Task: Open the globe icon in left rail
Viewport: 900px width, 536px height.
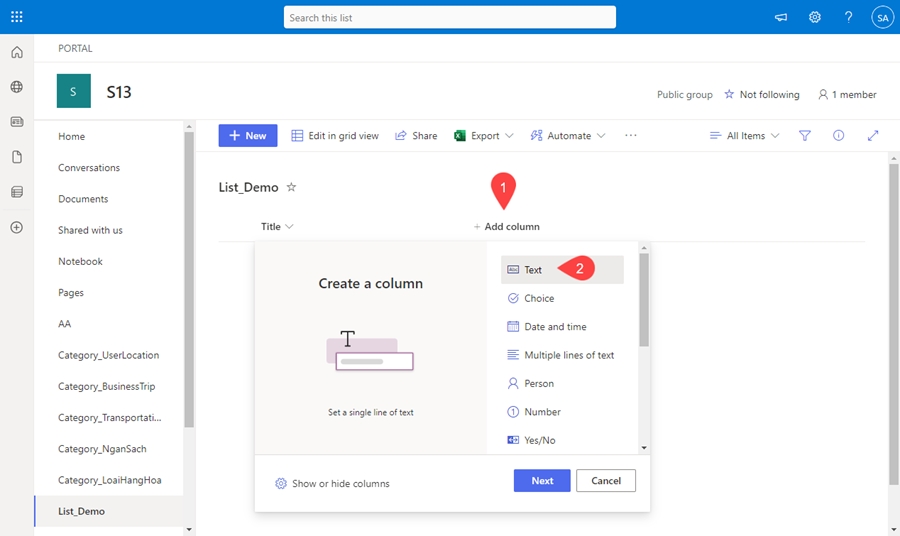Action: coord(16,87)
